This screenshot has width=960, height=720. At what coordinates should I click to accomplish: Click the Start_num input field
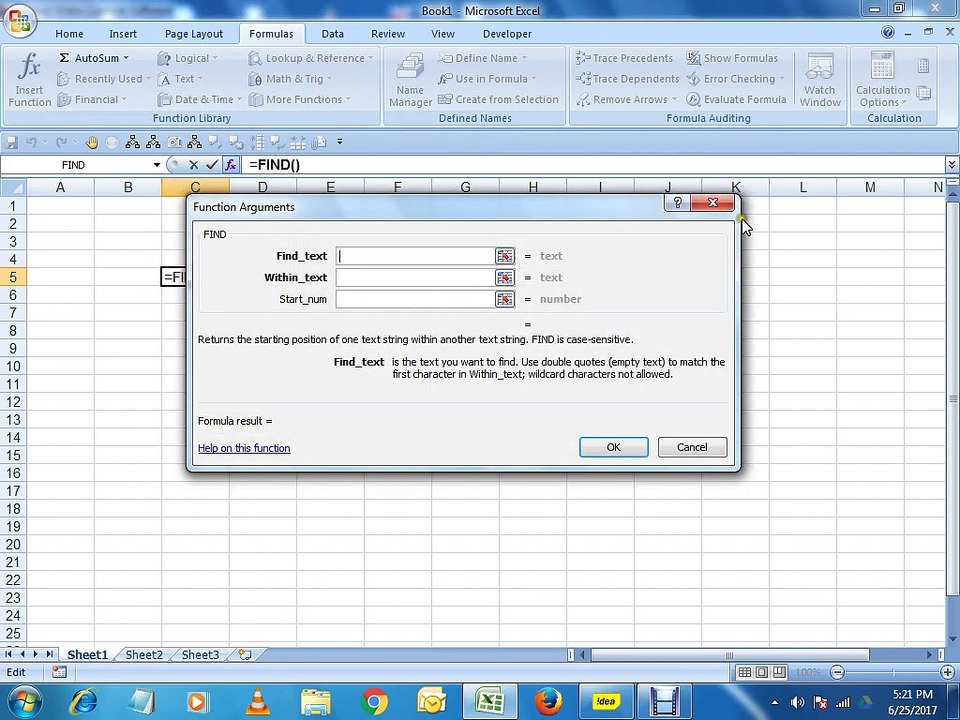coord(414,299)
